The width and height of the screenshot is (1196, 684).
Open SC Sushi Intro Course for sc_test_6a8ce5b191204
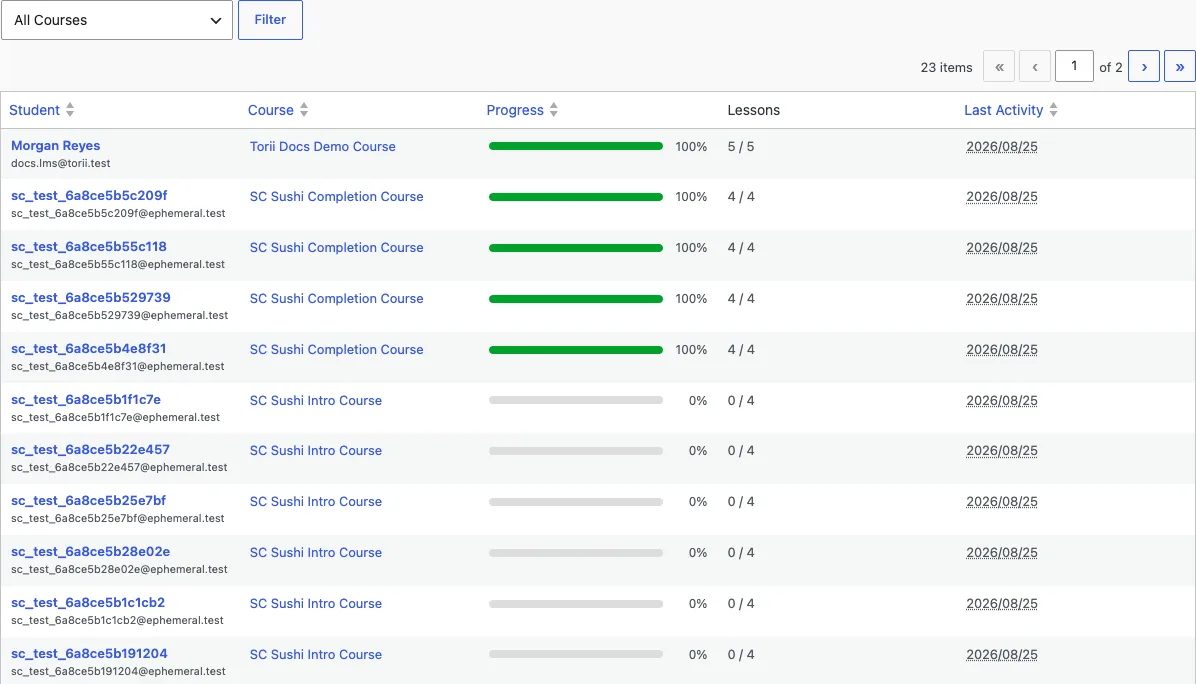316,655
